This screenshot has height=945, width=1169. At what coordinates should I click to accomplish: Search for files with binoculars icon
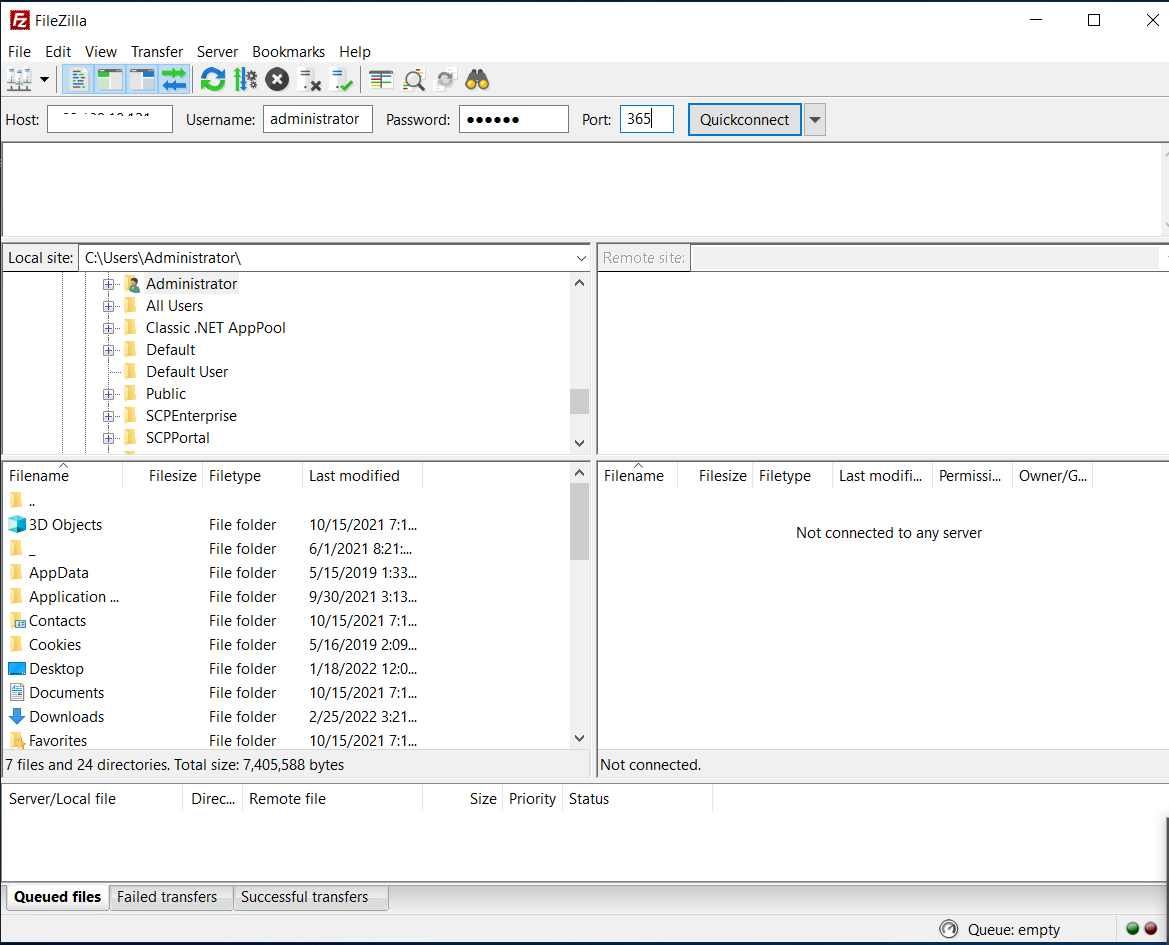[x=477, y=79]
